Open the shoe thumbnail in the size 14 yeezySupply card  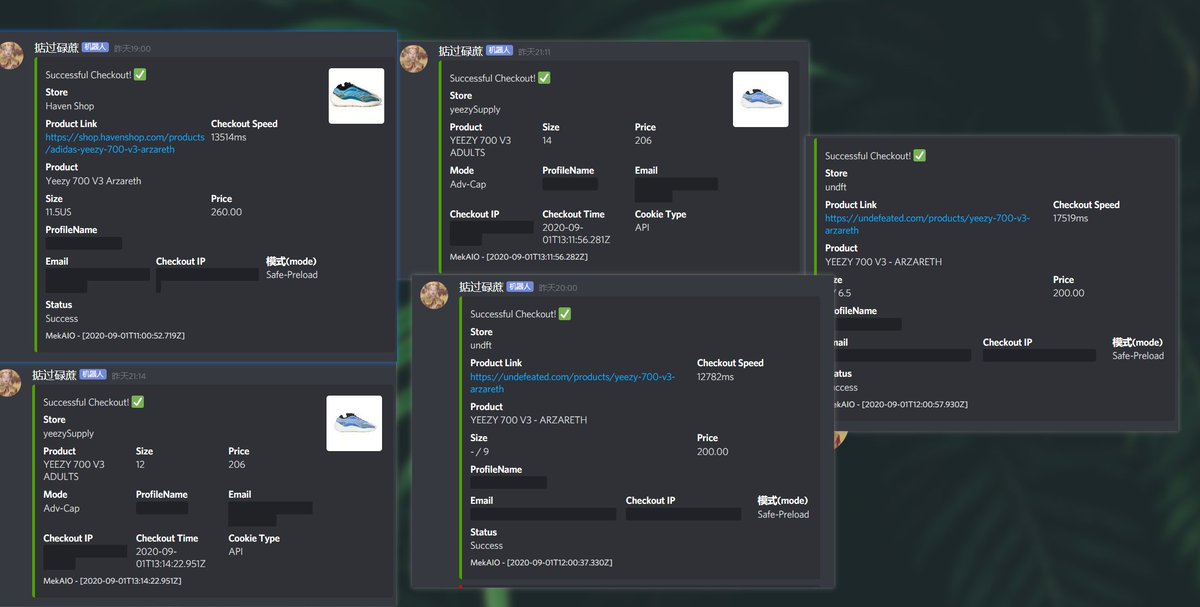tap(761, 99)
